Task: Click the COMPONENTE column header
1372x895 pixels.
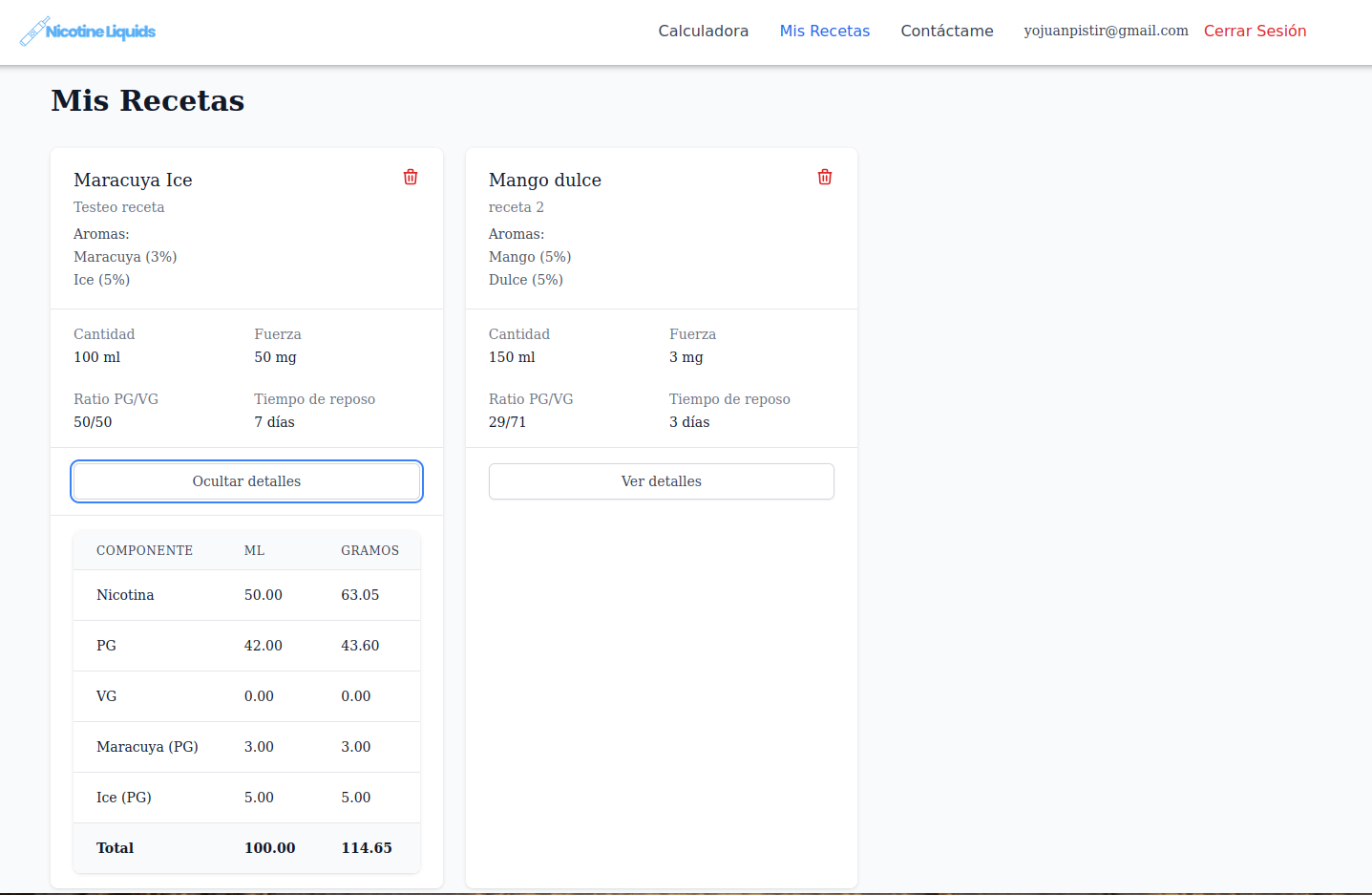Action: [144, 550]
